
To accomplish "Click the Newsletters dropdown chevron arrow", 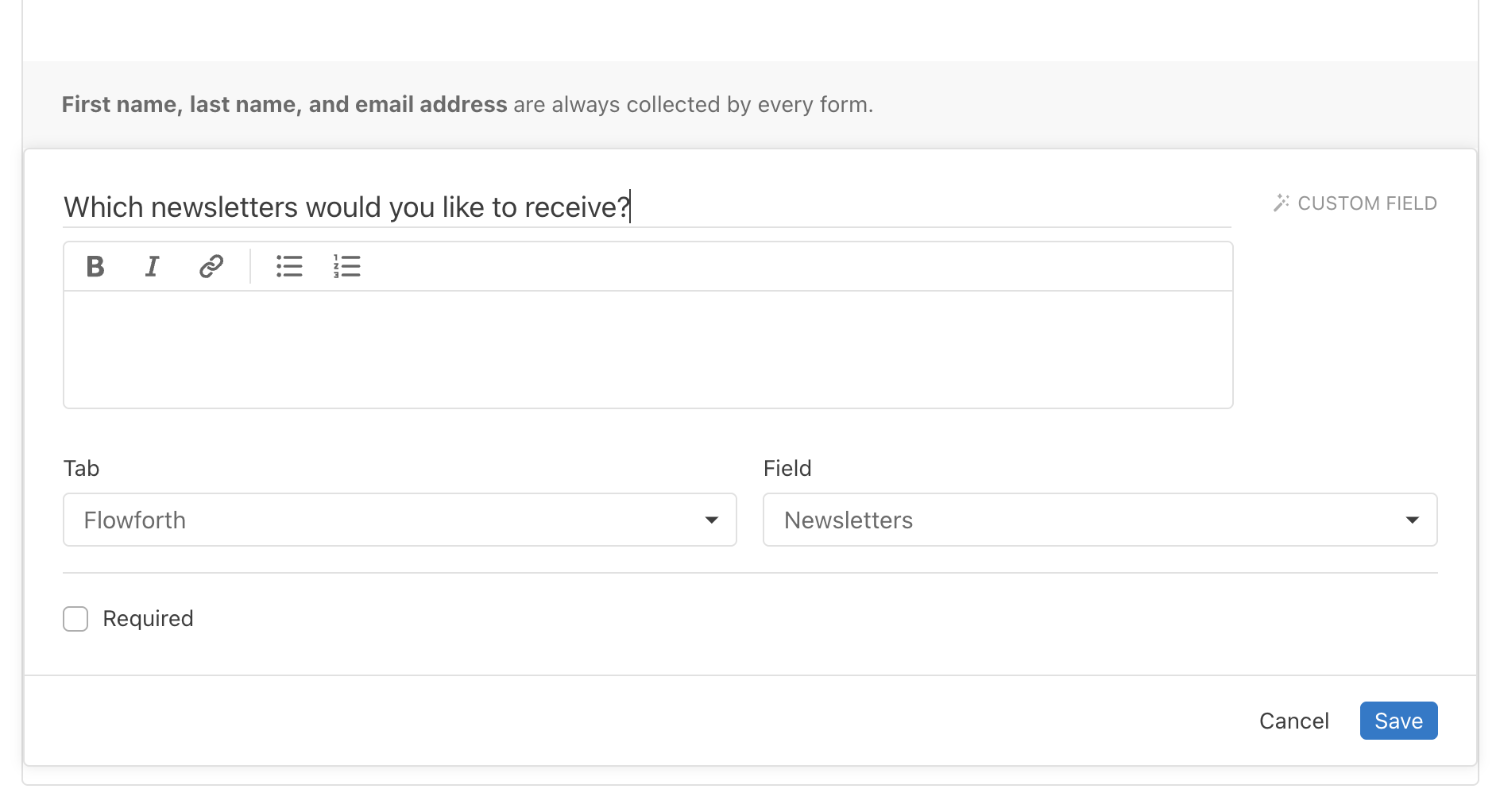I will click(1412, 520).
